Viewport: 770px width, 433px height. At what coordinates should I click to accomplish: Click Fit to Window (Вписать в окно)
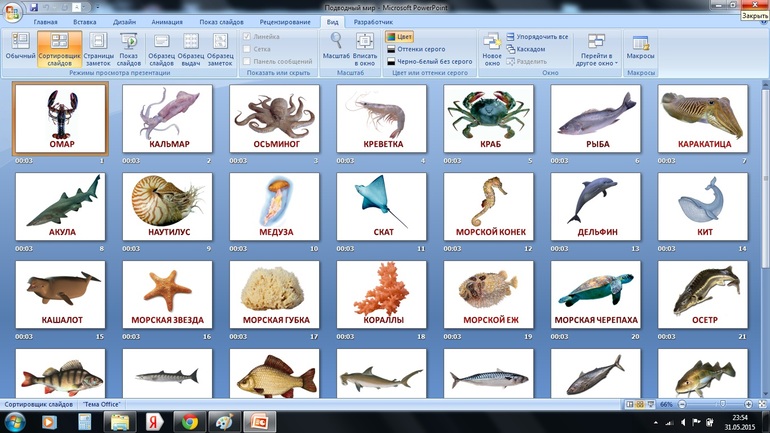[365, 47]
